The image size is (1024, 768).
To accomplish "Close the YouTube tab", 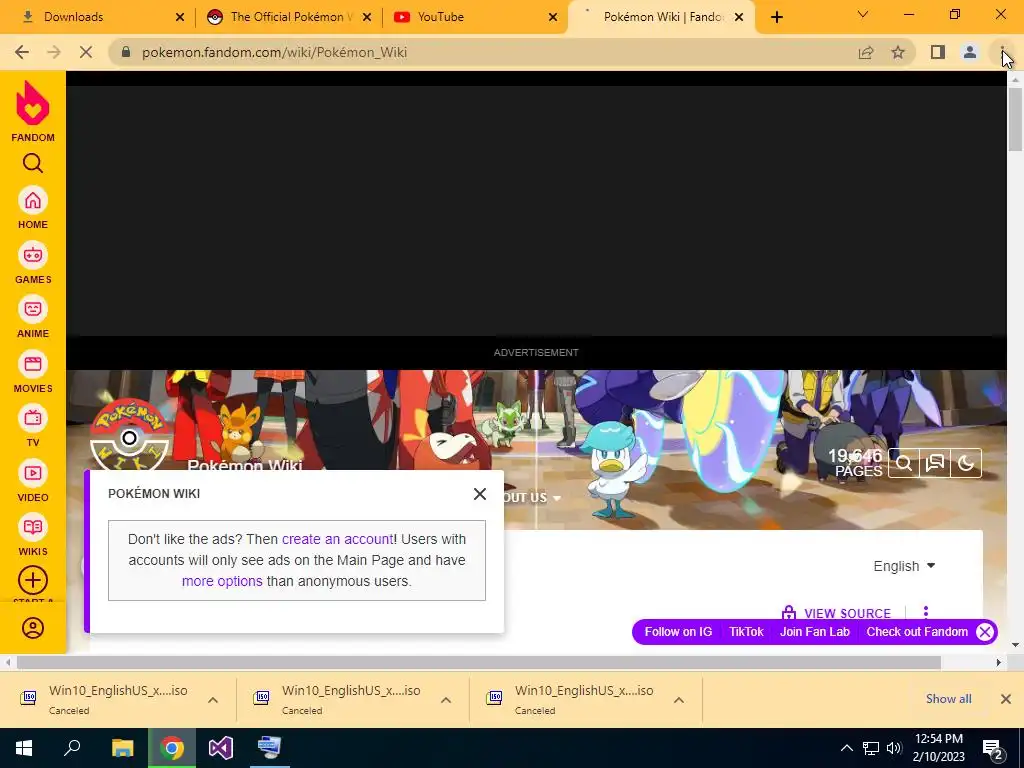I will [x=552, y=17].
